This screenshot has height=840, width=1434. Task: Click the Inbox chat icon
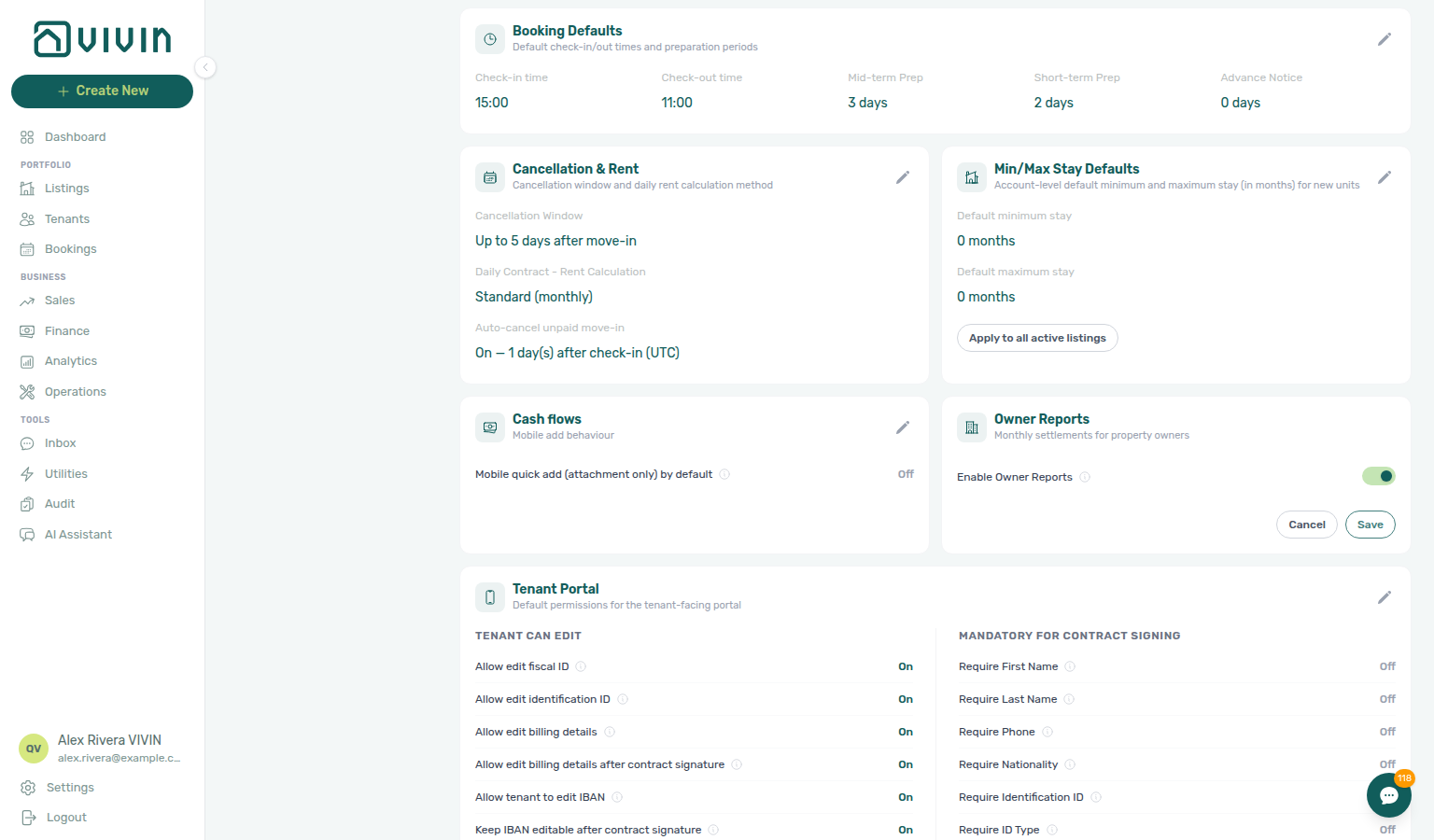click(x=27, y=443)
